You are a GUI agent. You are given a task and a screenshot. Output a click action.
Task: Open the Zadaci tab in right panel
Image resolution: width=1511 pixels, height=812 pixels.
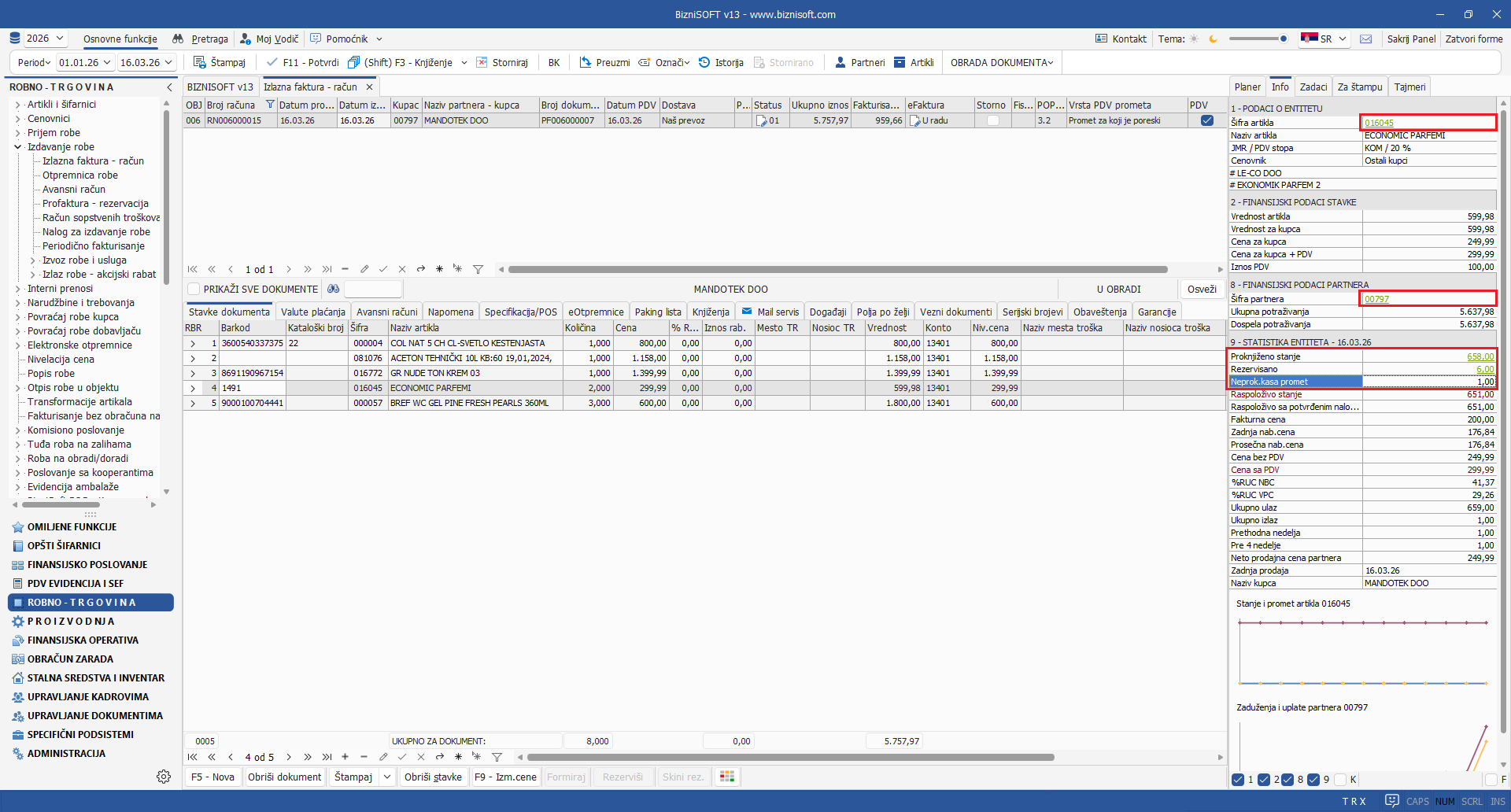[x=1313, y=87]
